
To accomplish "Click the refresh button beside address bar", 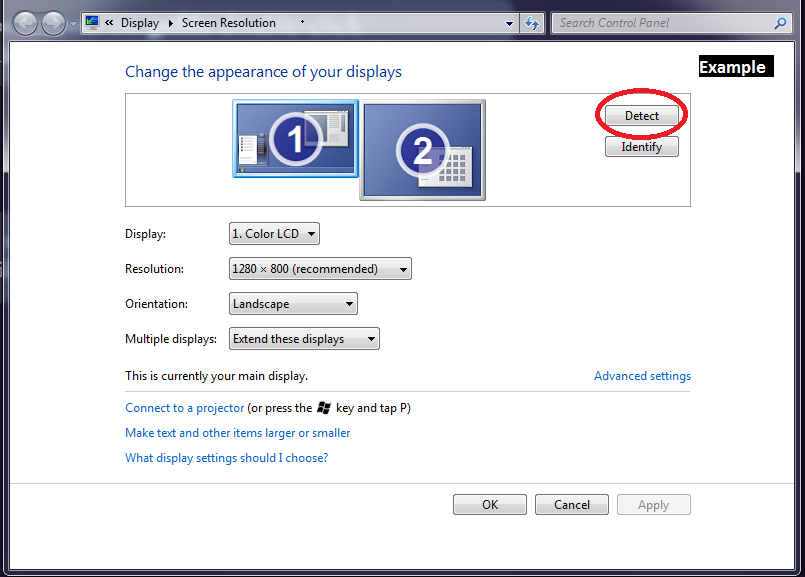I will 533,23.
